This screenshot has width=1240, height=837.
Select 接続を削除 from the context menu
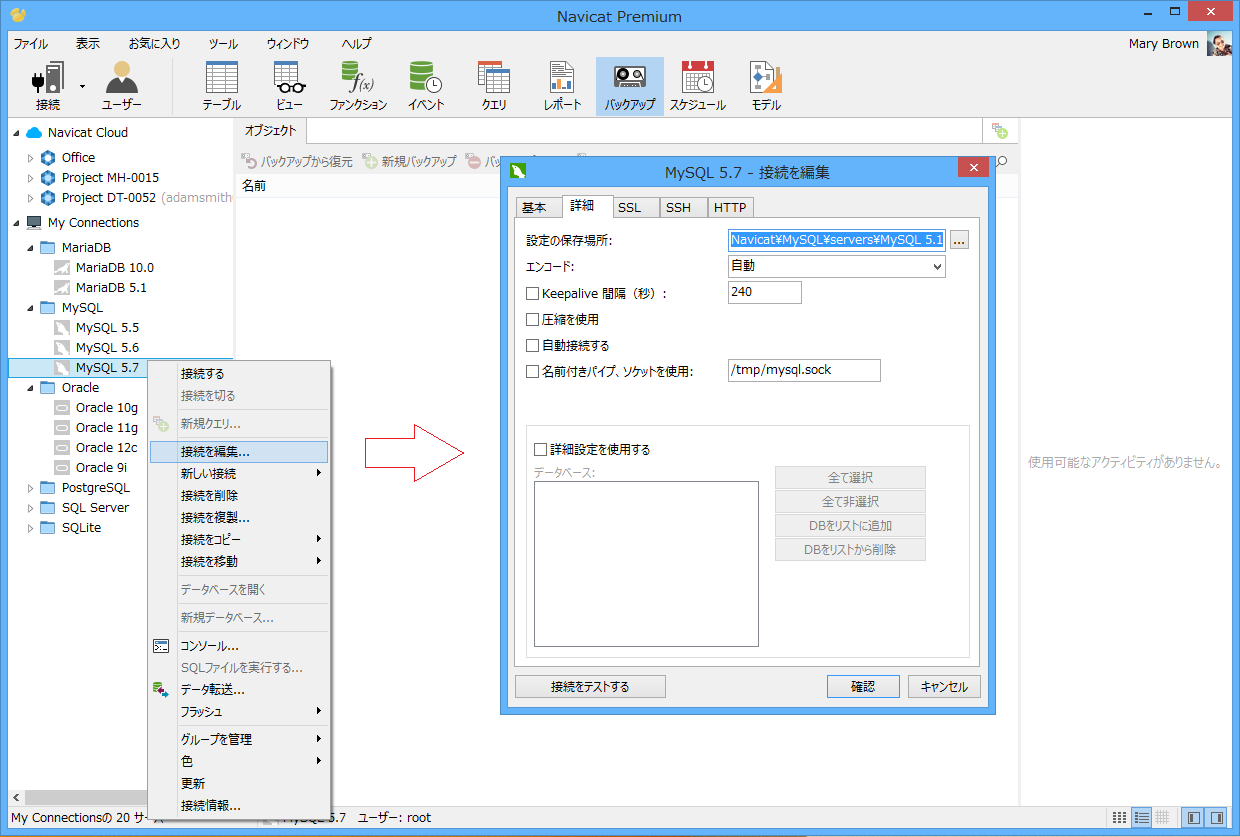[x=239, y=496]
